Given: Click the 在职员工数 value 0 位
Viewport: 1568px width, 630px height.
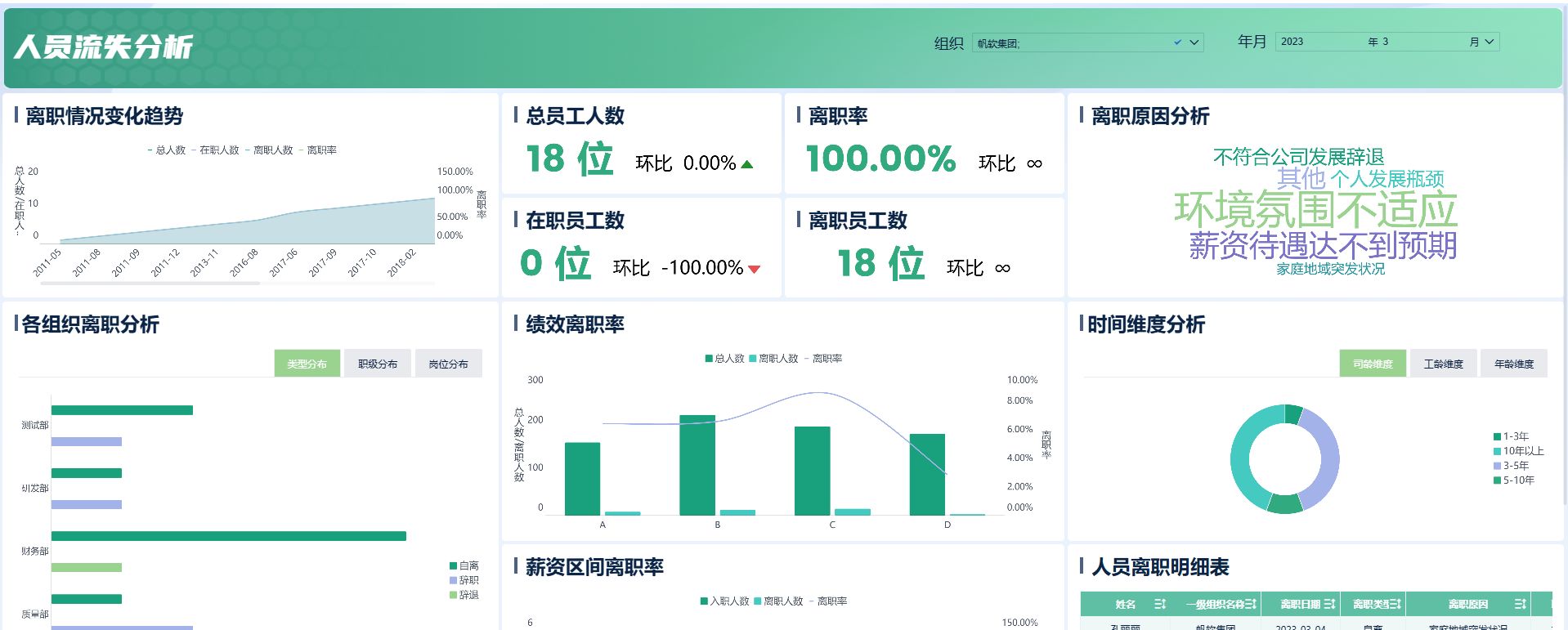Looking at the screenshot, I should click(x=556, y=263).
